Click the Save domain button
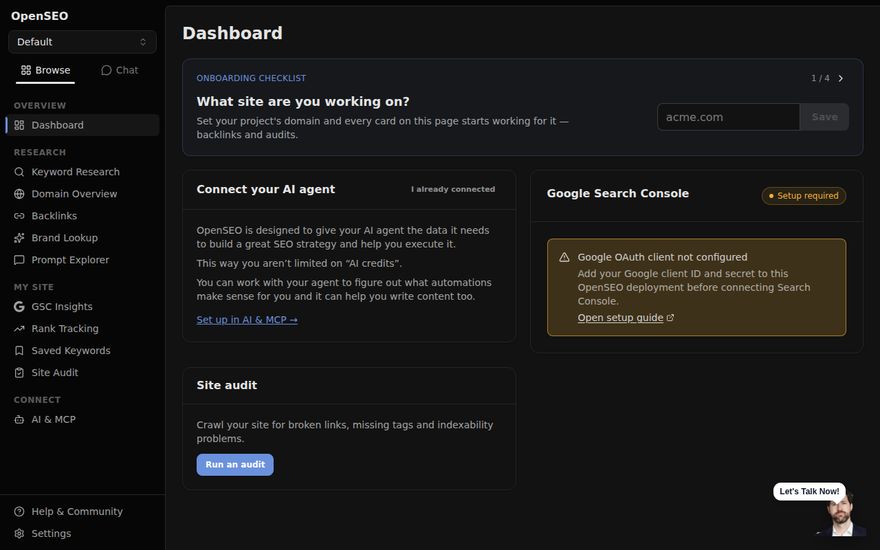 [x=824, y=117]
